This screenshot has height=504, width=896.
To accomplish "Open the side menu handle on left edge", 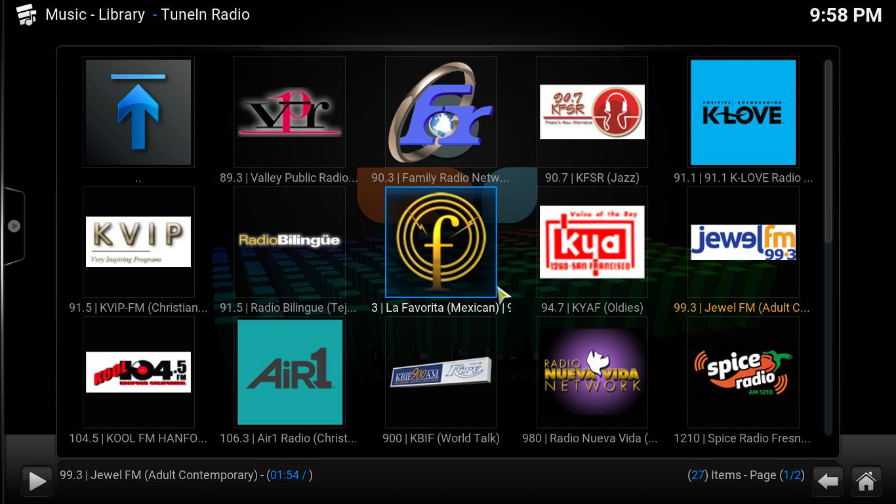I will (x=14, y=226).
